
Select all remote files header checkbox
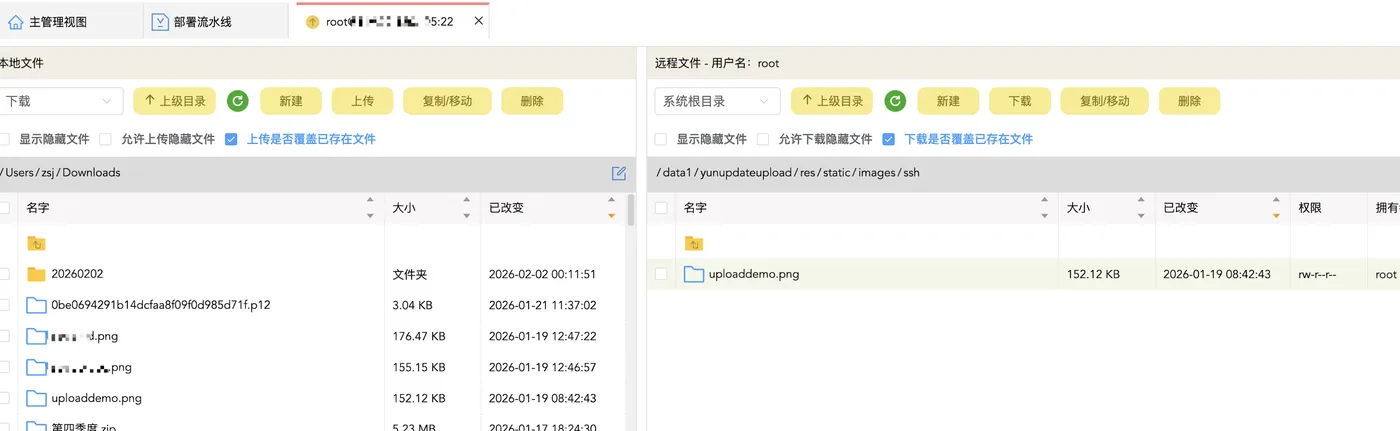coord(661,208)
